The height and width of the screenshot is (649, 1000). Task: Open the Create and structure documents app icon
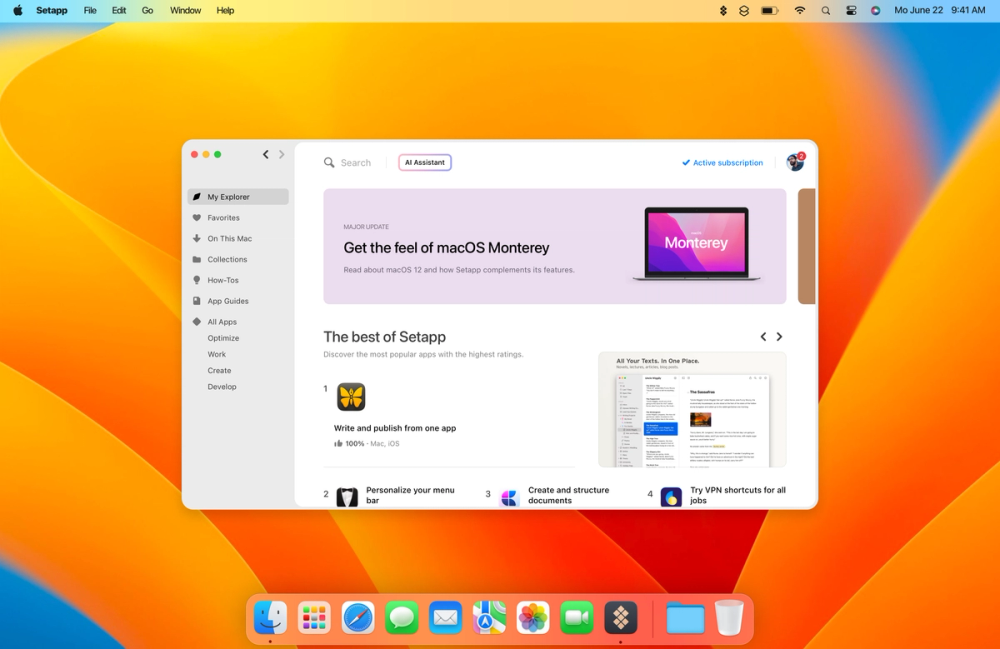[509, 497]
